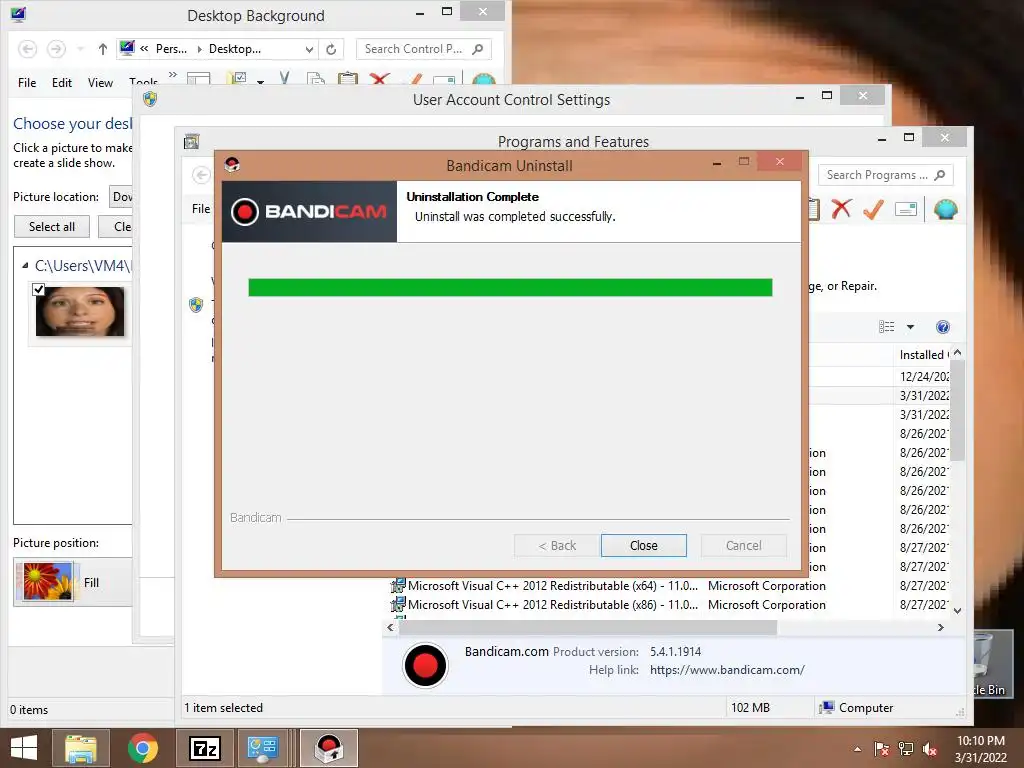Open Edit menu in Desktop Background window
This screenshot has width=1024, height=768.
tap(62, 83)
